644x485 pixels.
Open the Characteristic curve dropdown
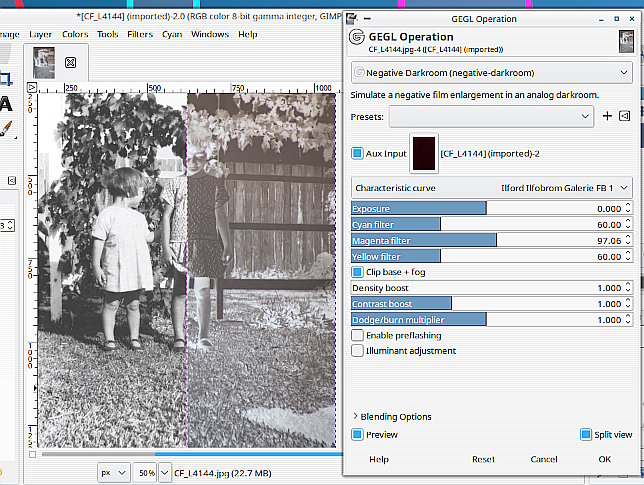[491, 187]
